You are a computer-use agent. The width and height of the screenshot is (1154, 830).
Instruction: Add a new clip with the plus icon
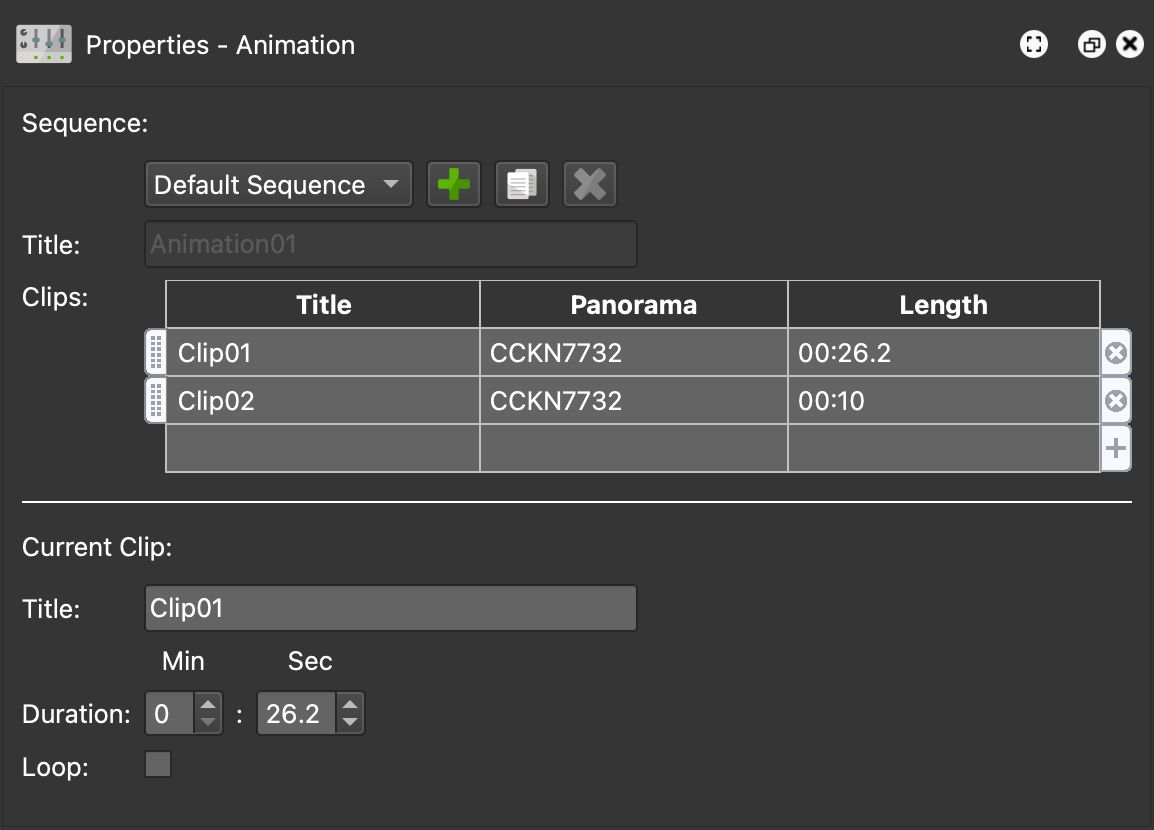[x=1115, y=448]
